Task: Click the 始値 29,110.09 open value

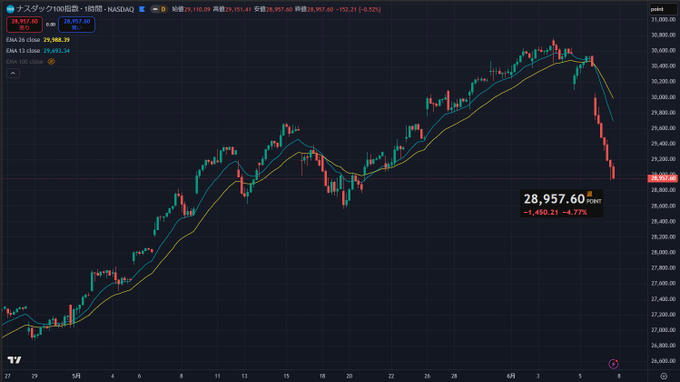Action: (191, 9)
